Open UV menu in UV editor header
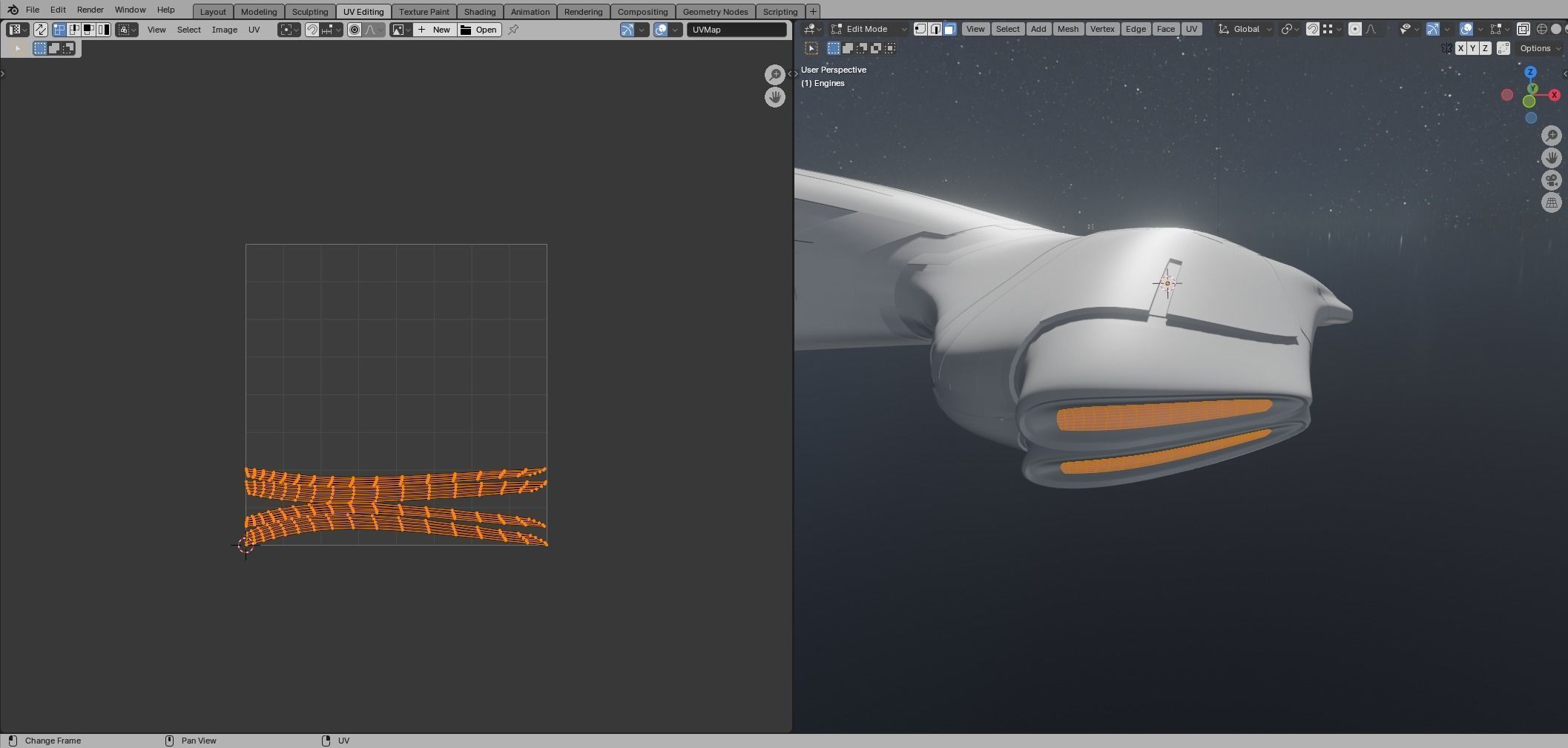Image resolution: width=1568 pixels, height=748 pixels. [x=254, y=30]
